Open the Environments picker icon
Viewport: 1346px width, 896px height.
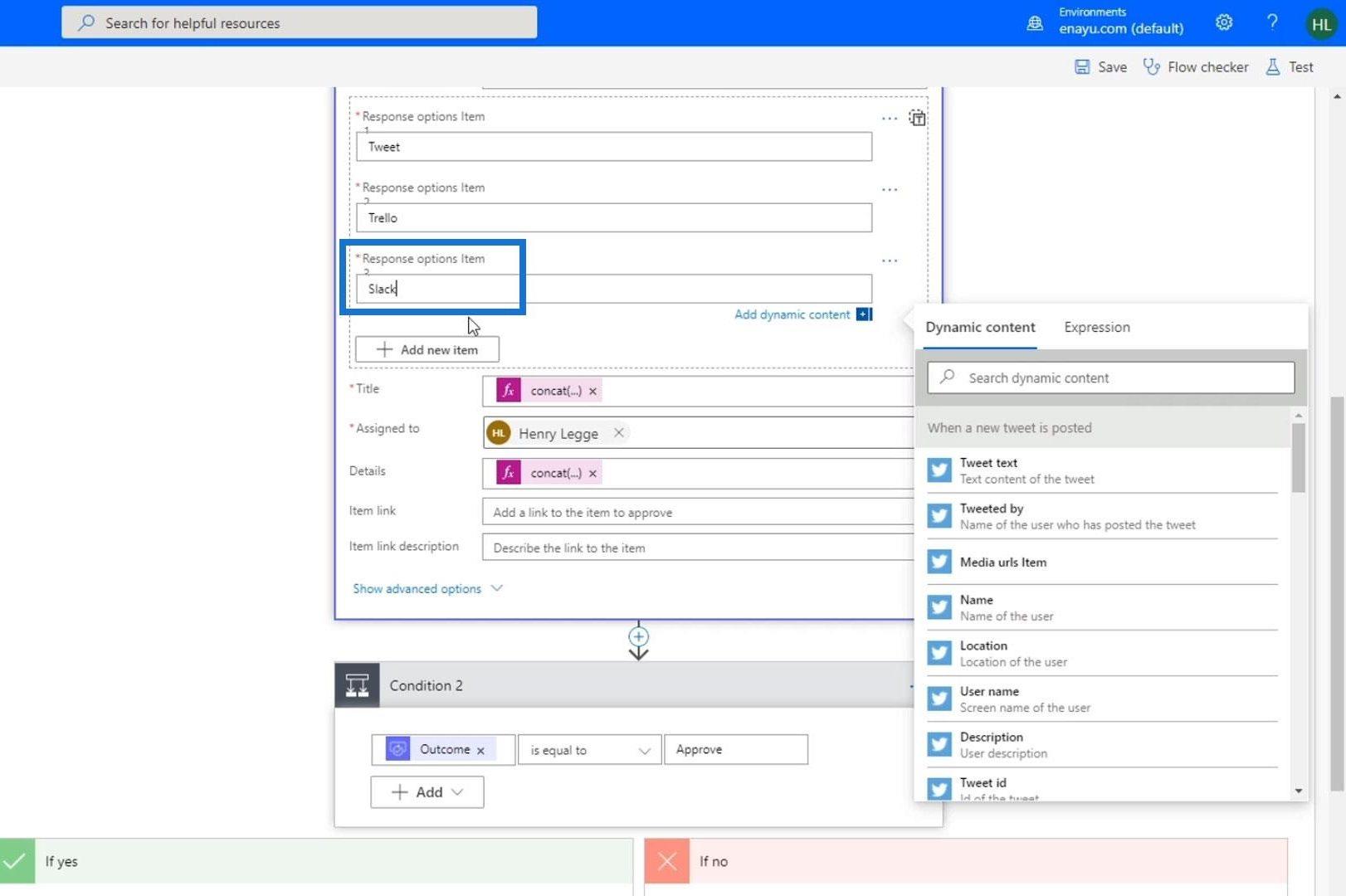point(1035,23)
